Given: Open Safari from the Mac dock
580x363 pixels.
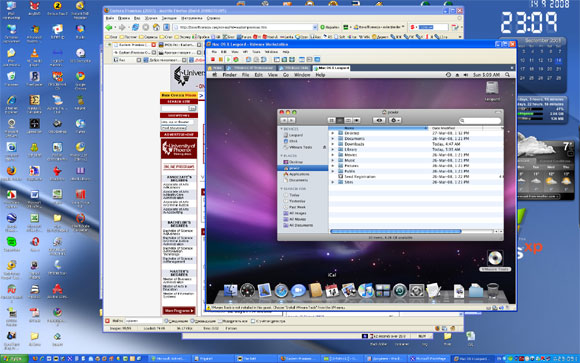Looking at the screenshot, I should pyautogui.click(x=281, y=290).
